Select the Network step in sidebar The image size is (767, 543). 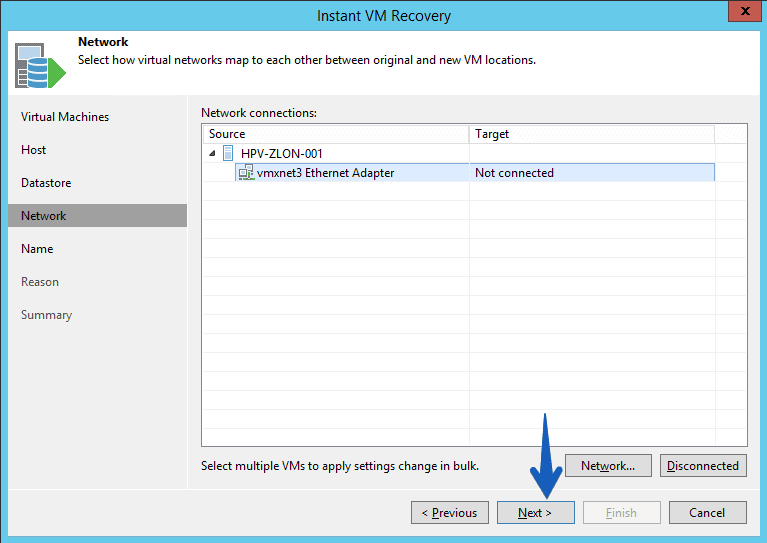tap(97, 215)
